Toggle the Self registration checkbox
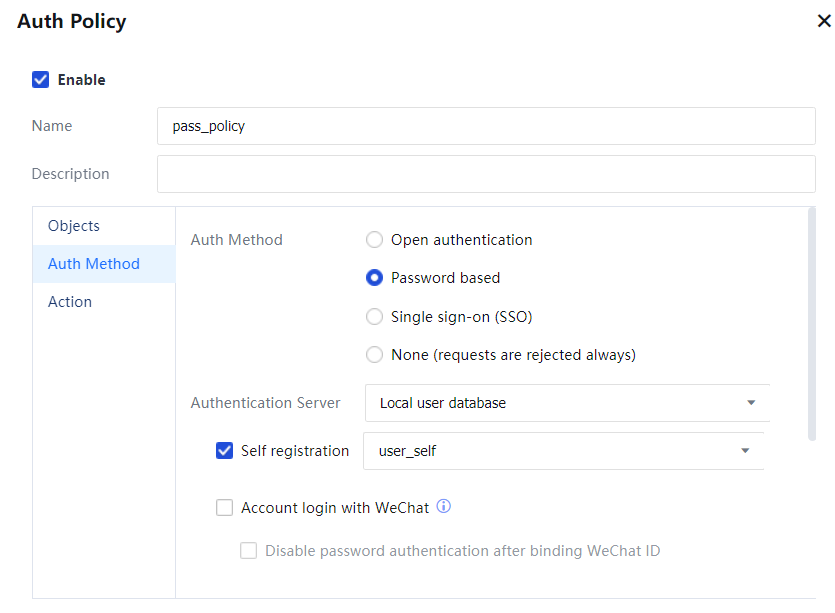This screenshot has height=613, width=835. [x=225, y=451]
